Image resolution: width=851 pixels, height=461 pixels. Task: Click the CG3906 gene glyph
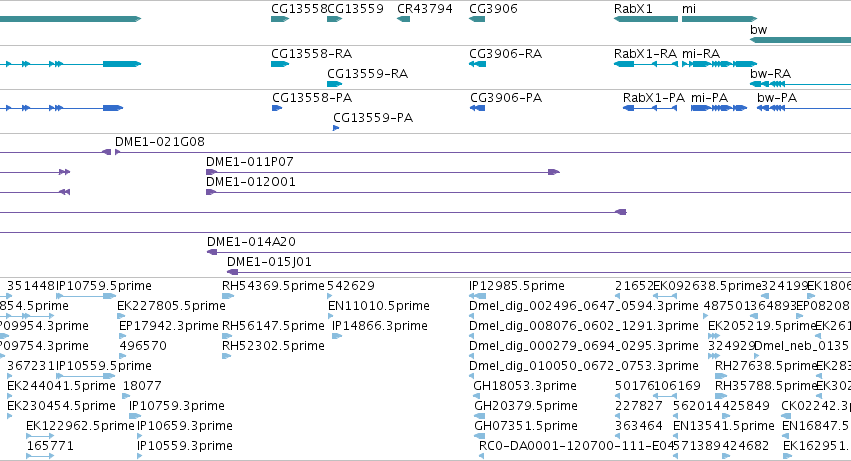(477, 19)
